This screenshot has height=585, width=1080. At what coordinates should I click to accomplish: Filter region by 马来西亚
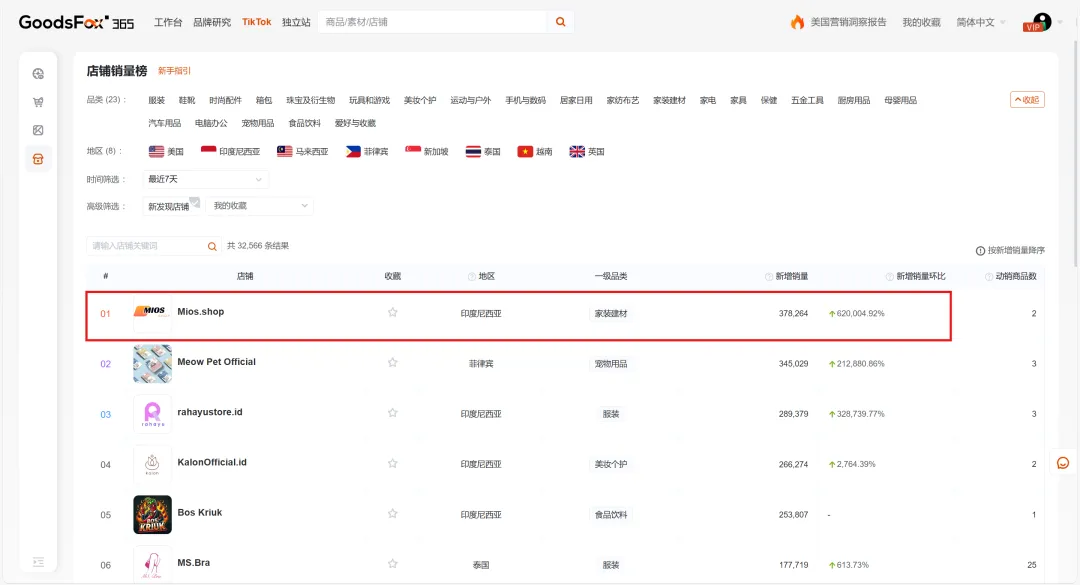302,152
